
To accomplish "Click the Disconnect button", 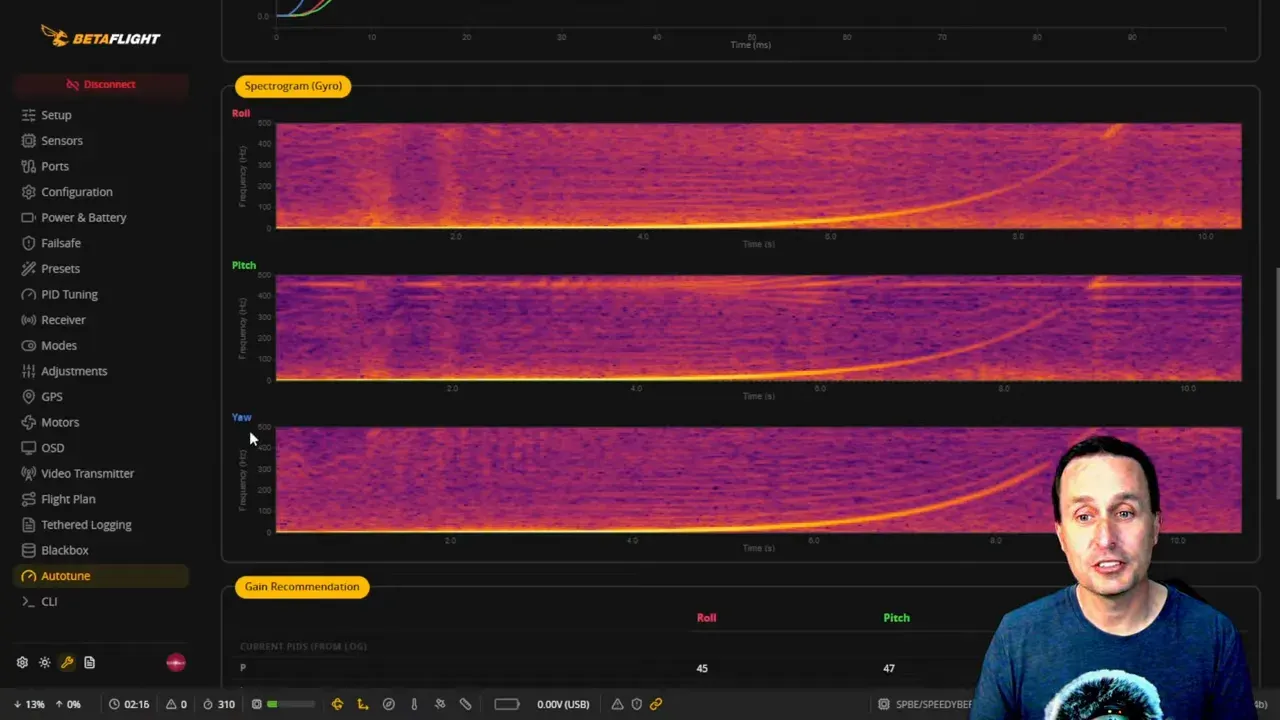I will pyautogui.click(x=100, y=84).
